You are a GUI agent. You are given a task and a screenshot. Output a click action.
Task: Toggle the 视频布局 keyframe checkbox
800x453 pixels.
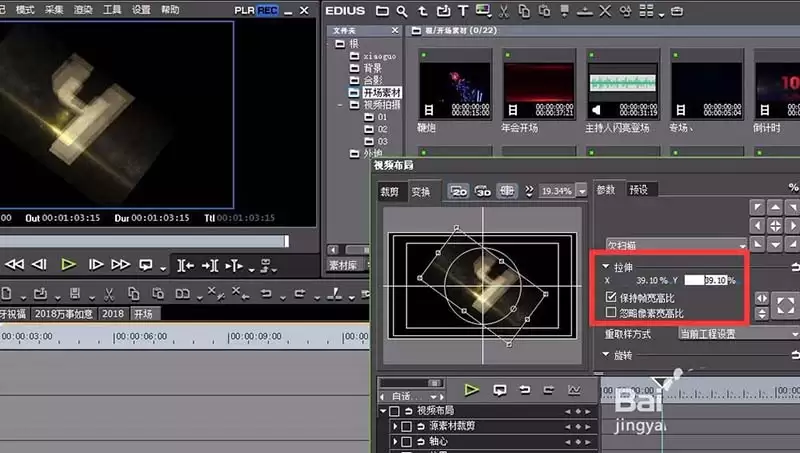394,411
